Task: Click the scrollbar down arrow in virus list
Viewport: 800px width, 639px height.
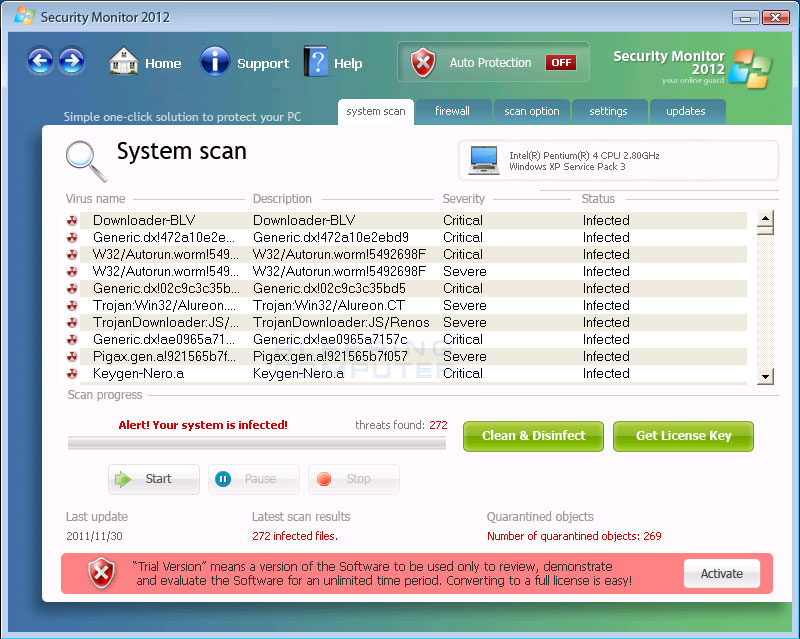Action: point(765,377)
